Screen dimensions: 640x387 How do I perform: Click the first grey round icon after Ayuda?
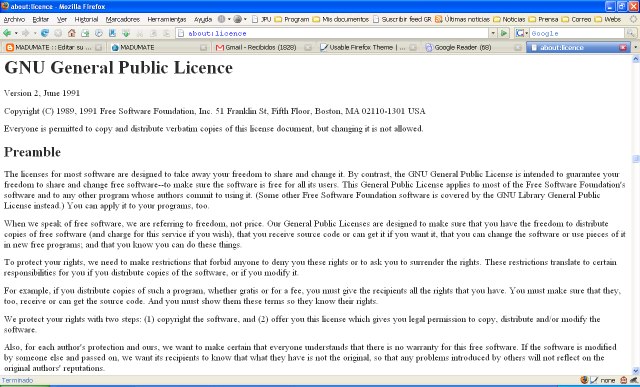(x=221, y=19)
